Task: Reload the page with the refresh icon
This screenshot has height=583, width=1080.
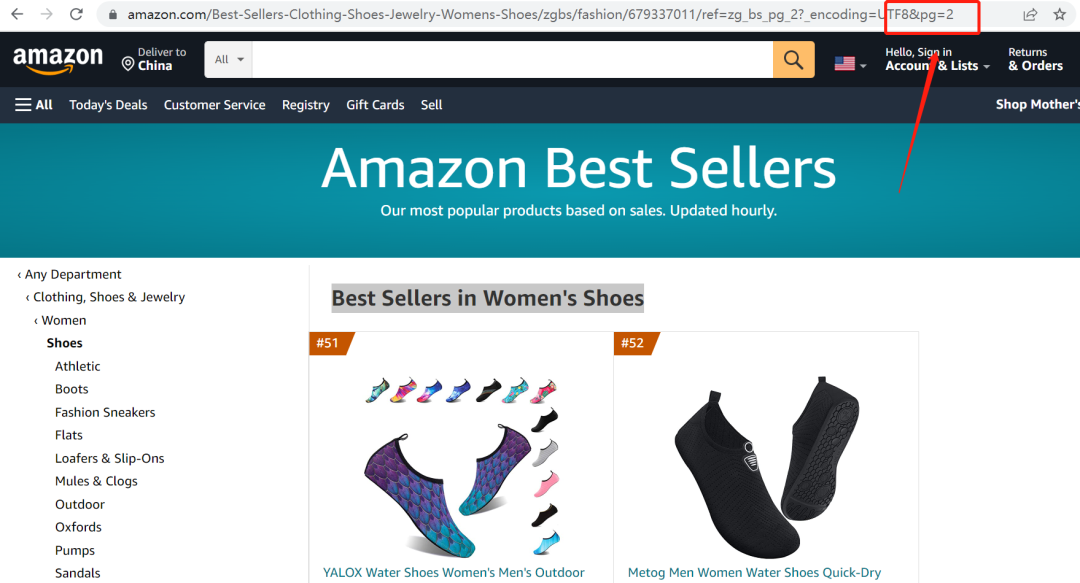Action: 77,15
